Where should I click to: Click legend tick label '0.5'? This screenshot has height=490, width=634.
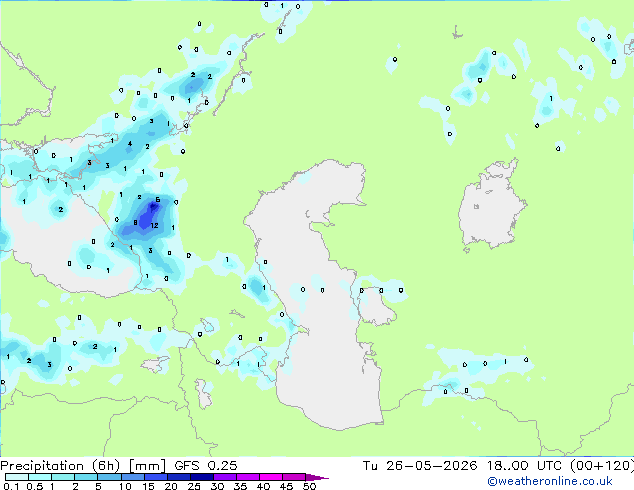coord(34,486)
